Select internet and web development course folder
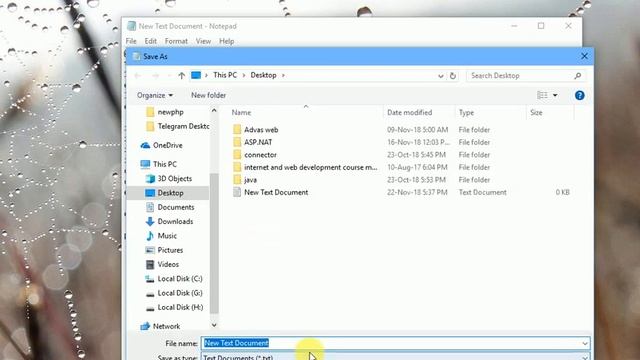Viewport: 640px width, 360px height. click(311, 167)
